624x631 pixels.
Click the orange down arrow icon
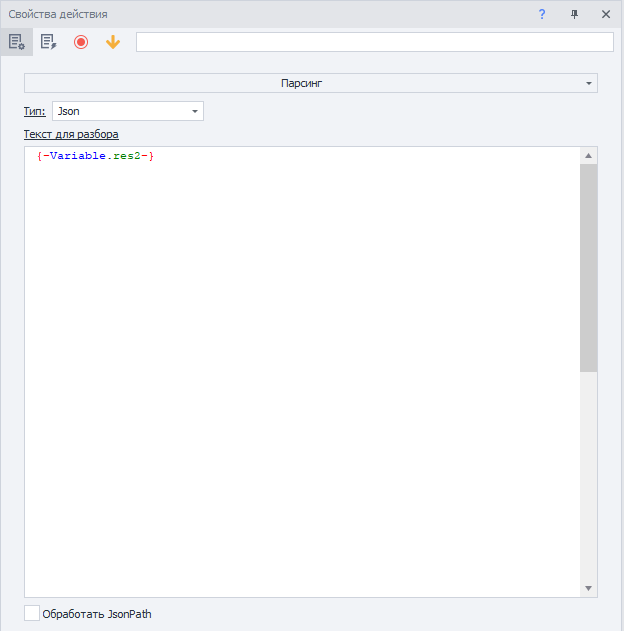[x=112, y=42]
